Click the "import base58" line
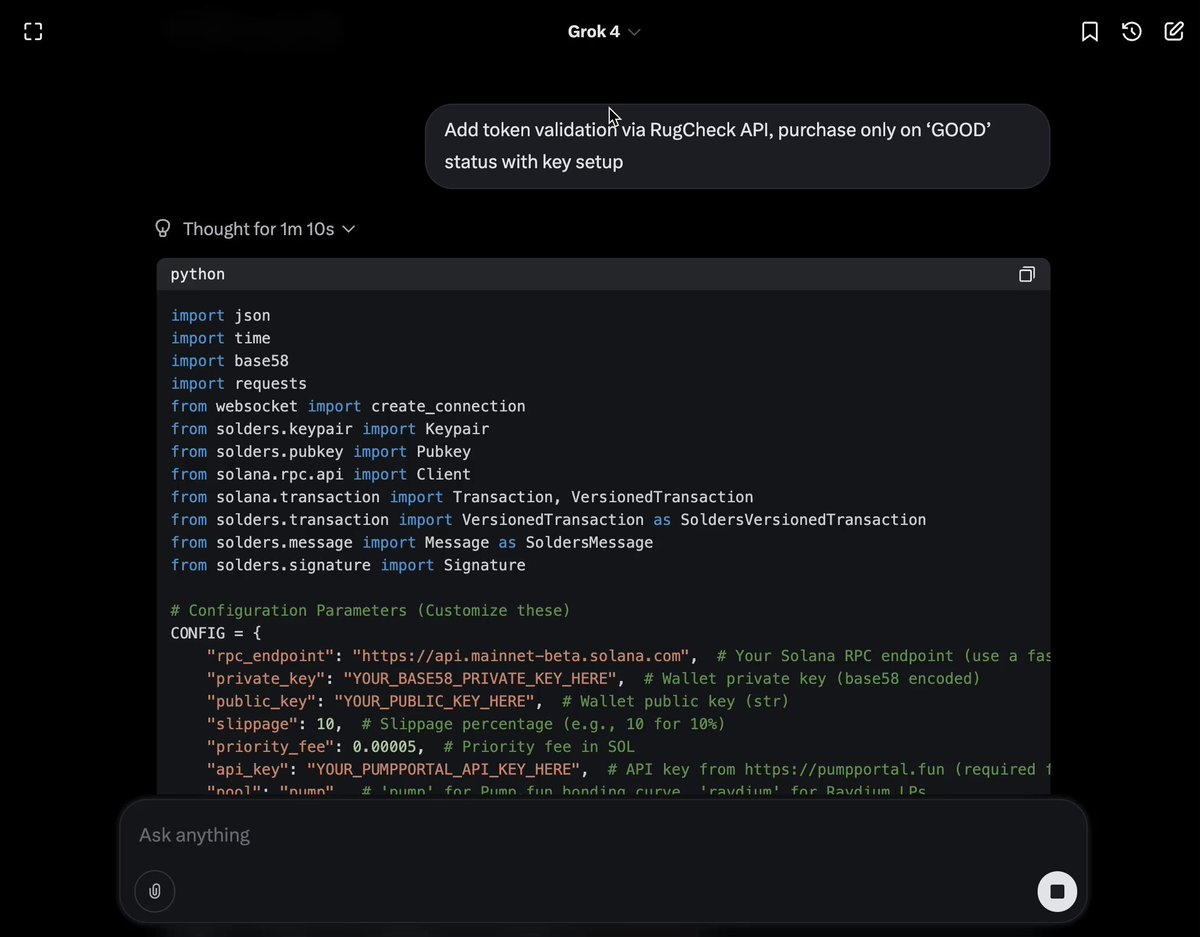This screenshot has width=1200, height=937. 230,361
